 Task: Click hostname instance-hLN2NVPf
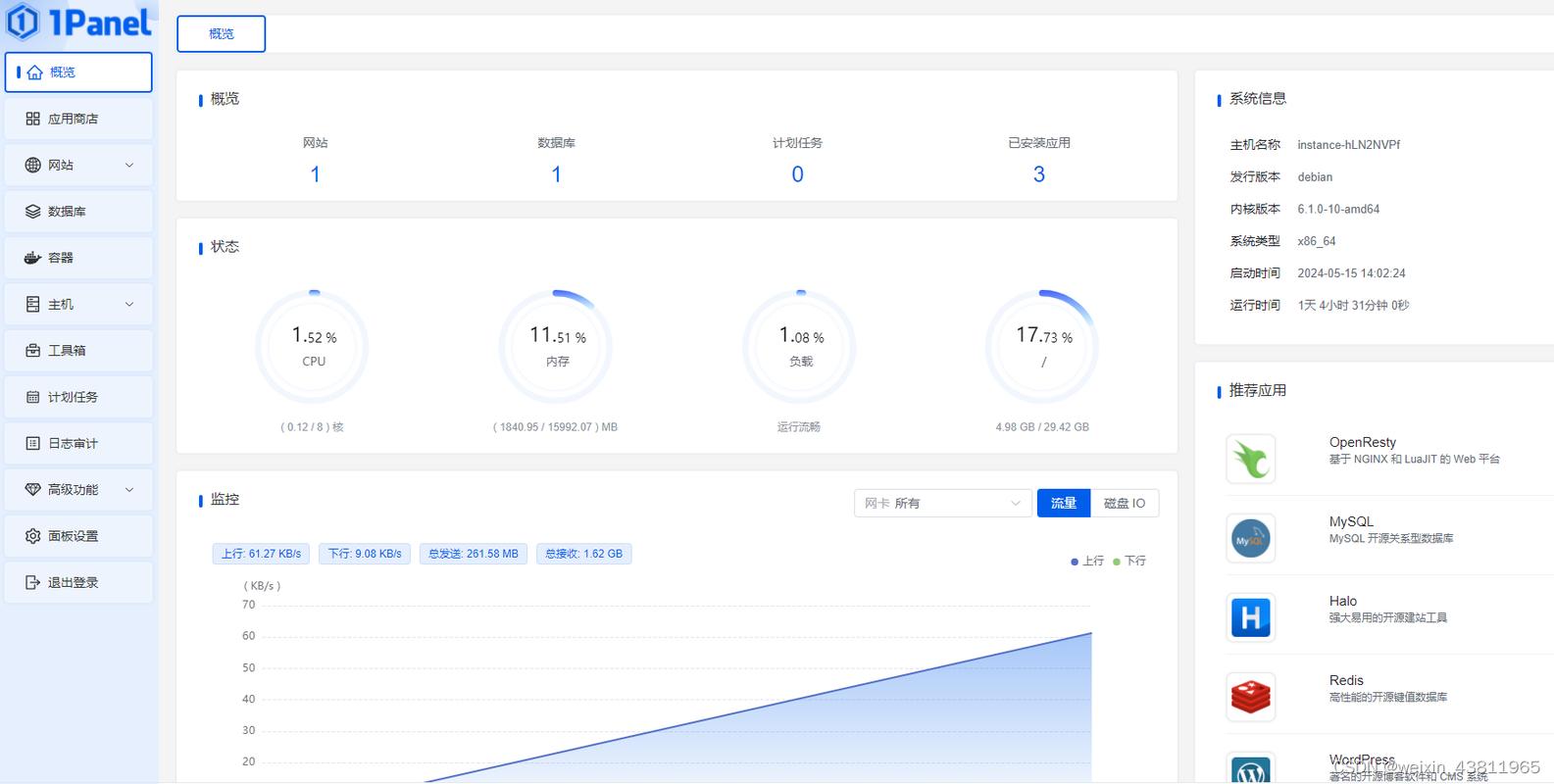tap(1348, 145)
